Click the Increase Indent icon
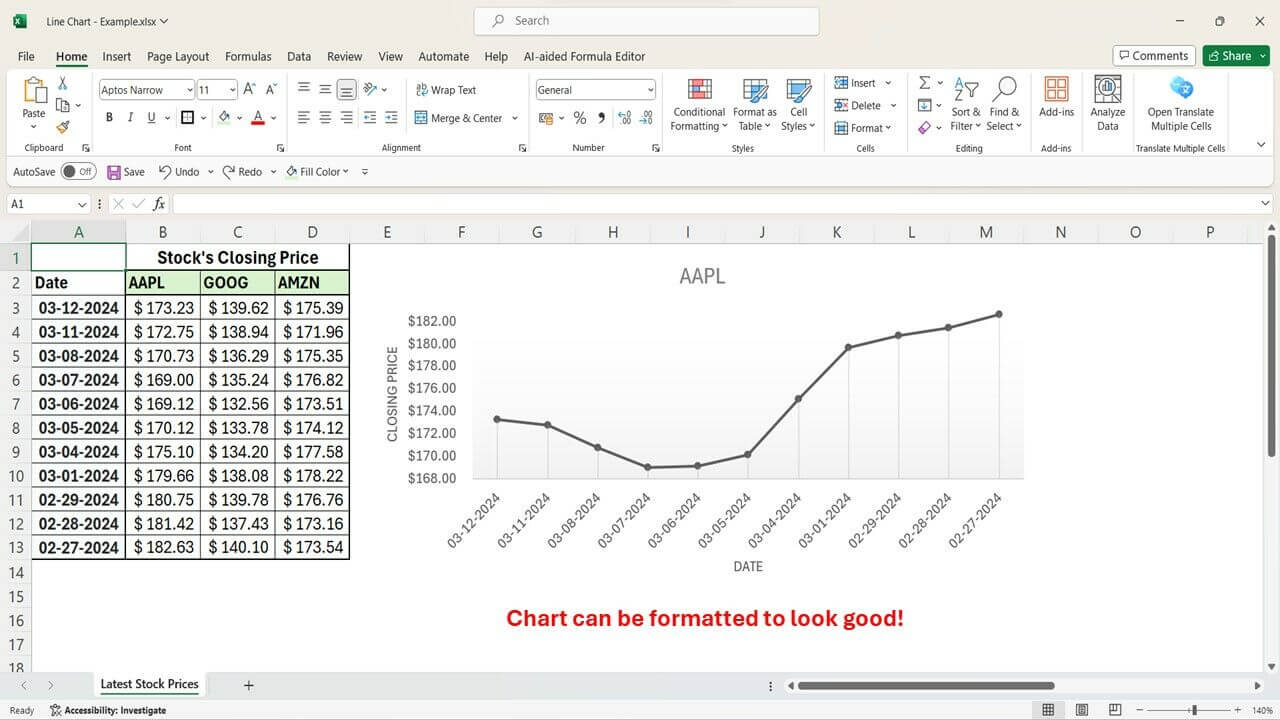The height and width of the screenshot is (720, 1280). pos(391,118)
